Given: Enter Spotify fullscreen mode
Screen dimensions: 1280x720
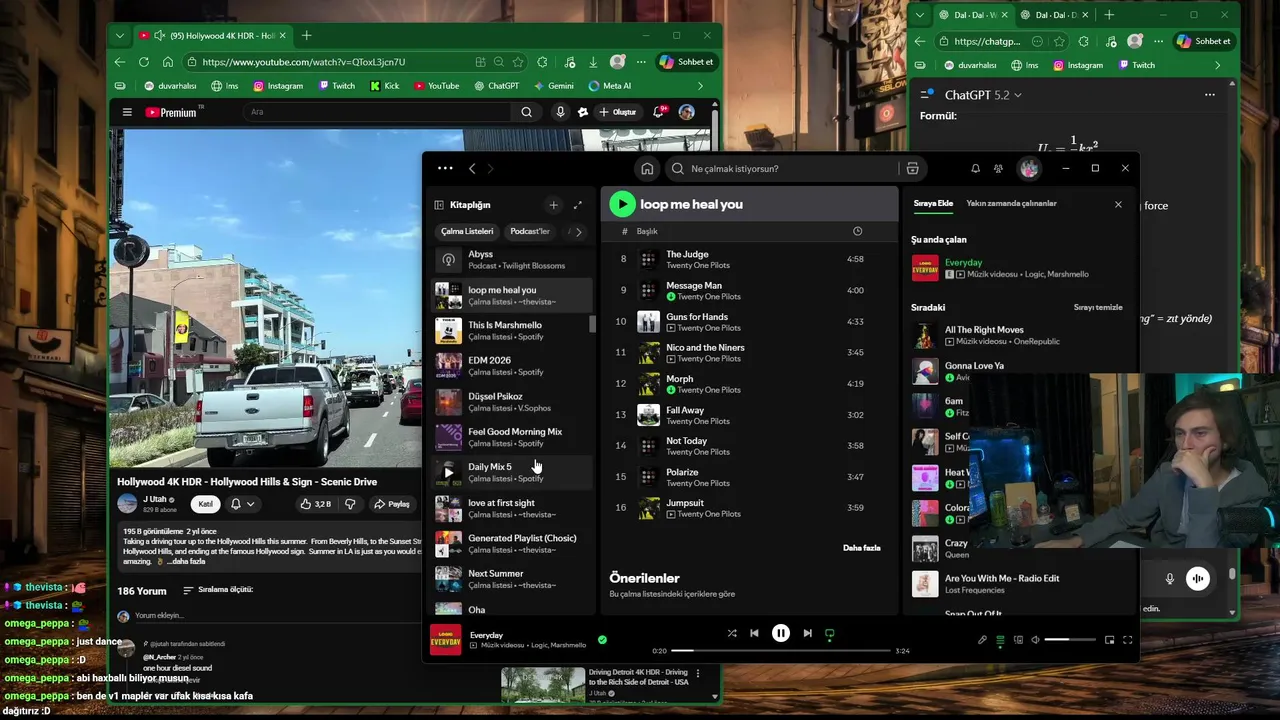Looking at the screenshot, I should point(1127,640).
